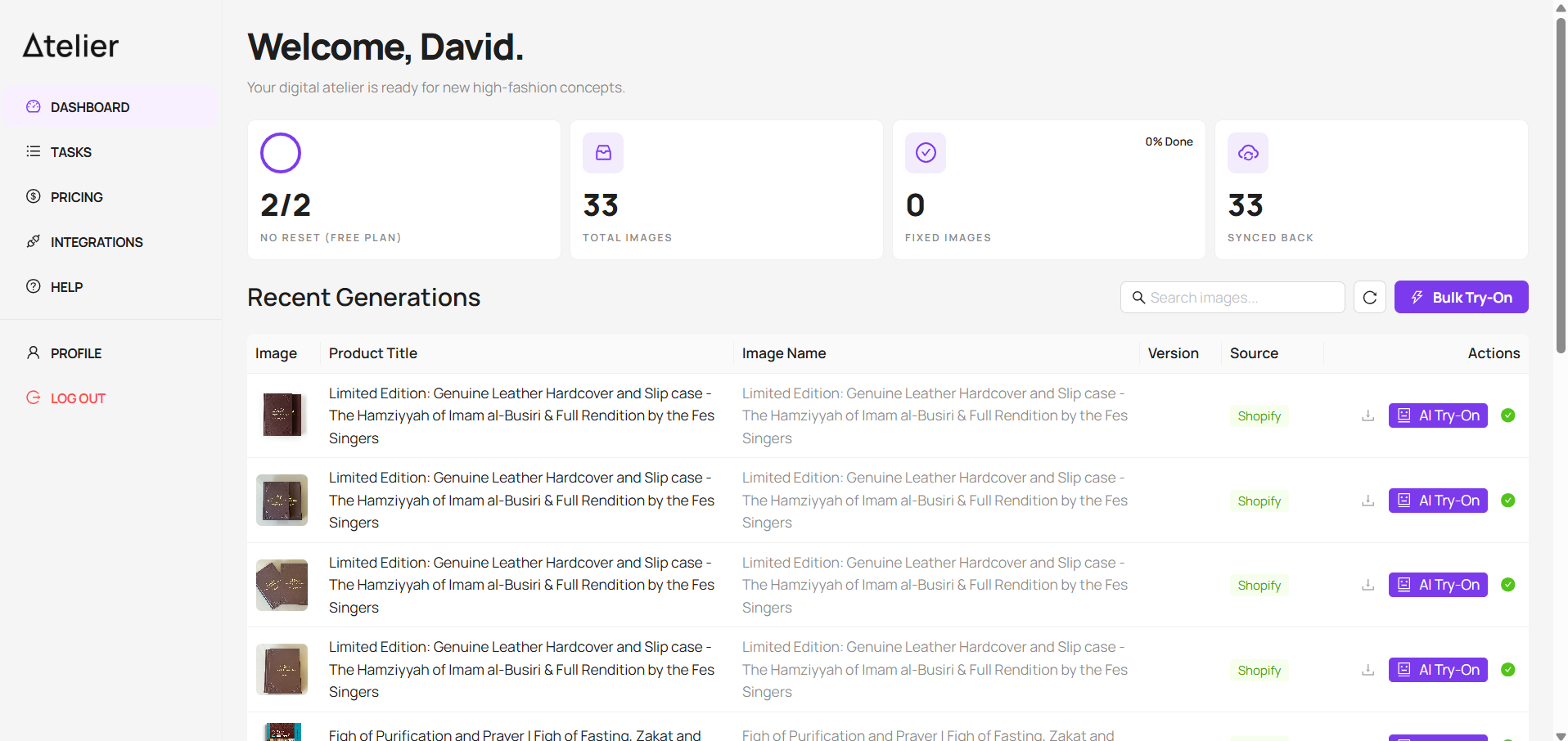This screenshot has width=1568, height=741.
Task: Click the refresh icon beside the search box
Action: point(1369,298)
